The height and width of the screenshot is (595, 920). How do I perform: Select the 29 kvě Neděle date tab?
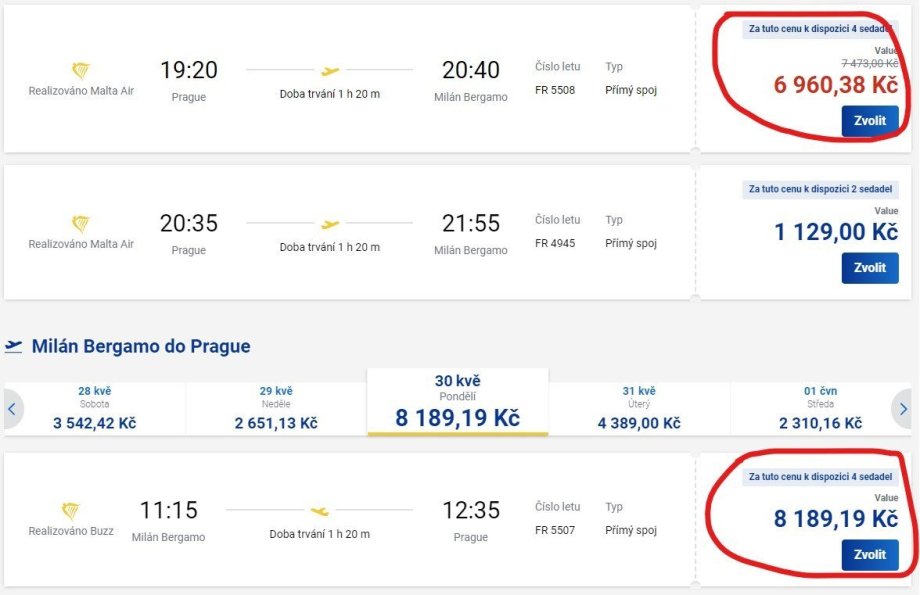(x=276, y=408)
